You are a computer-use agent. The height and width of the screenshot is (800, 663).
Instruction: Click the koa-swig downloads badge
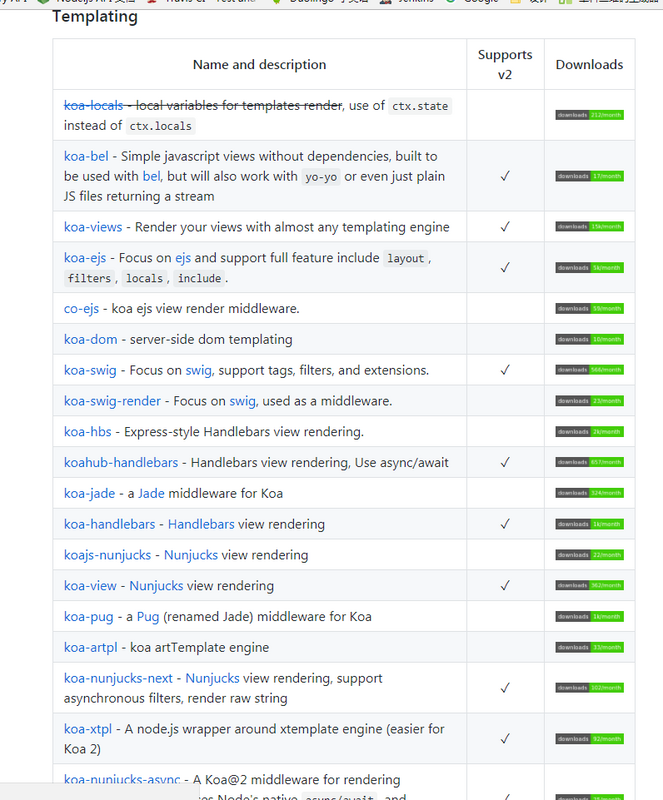tap(589, 370)
